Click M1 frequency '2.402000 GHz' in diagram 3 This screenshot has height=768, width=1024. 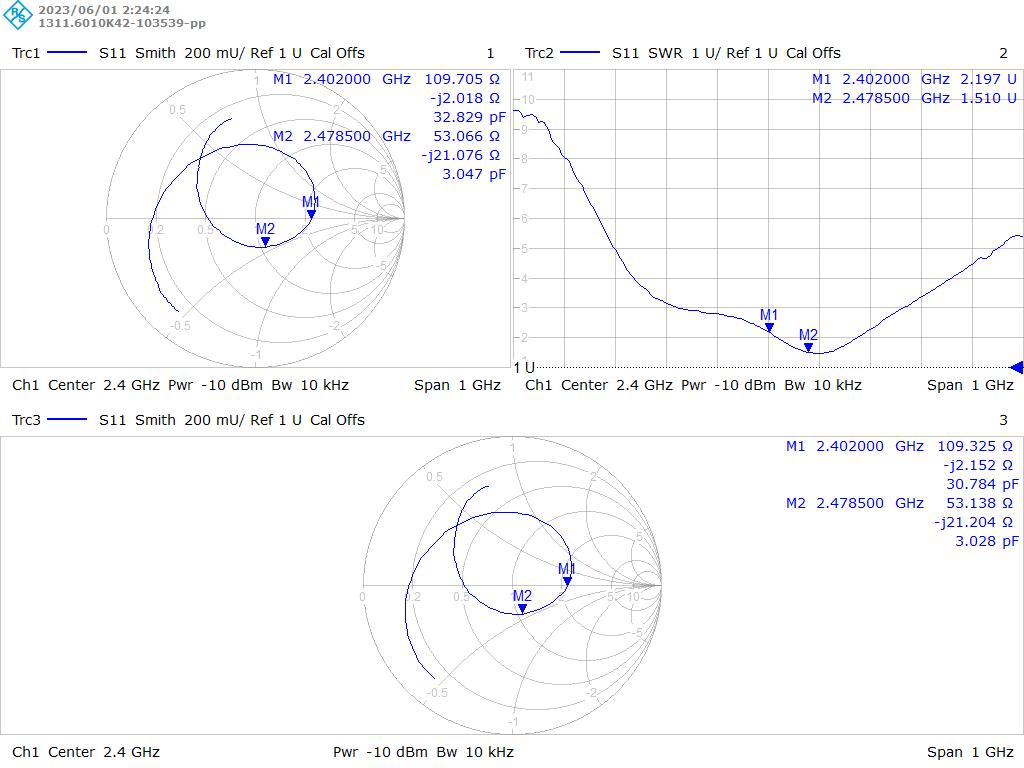870,446
